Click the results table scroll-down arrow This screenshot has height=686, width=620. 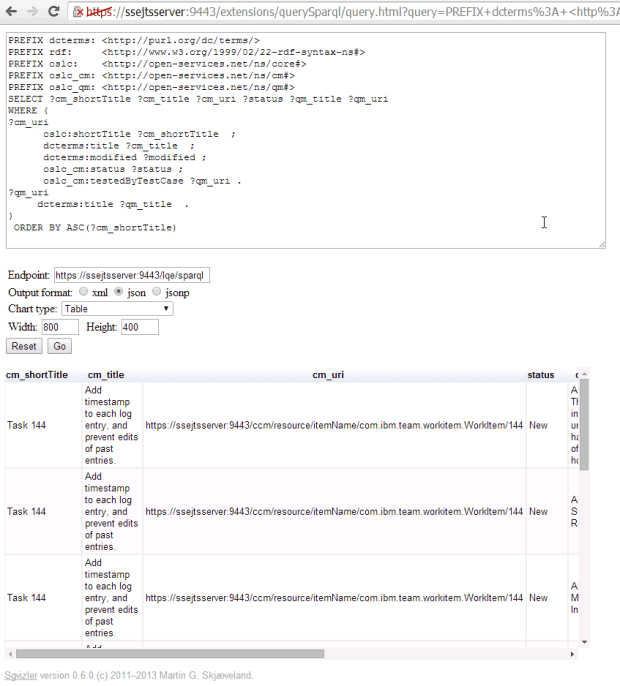(x=584, y=641)
